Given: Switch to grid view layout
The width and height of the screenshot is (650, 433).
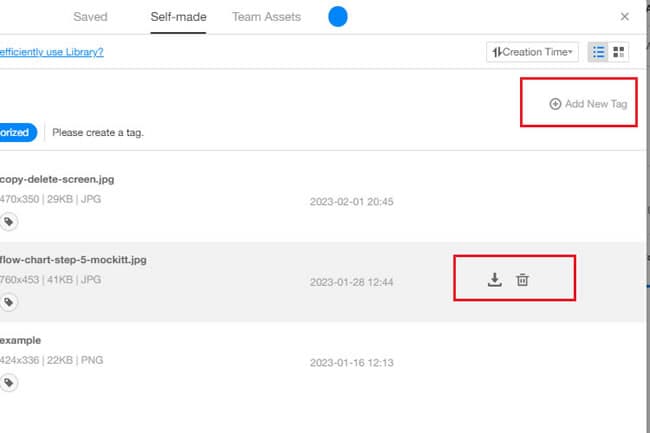Looking at the screenshot, I should click(618, 52).
